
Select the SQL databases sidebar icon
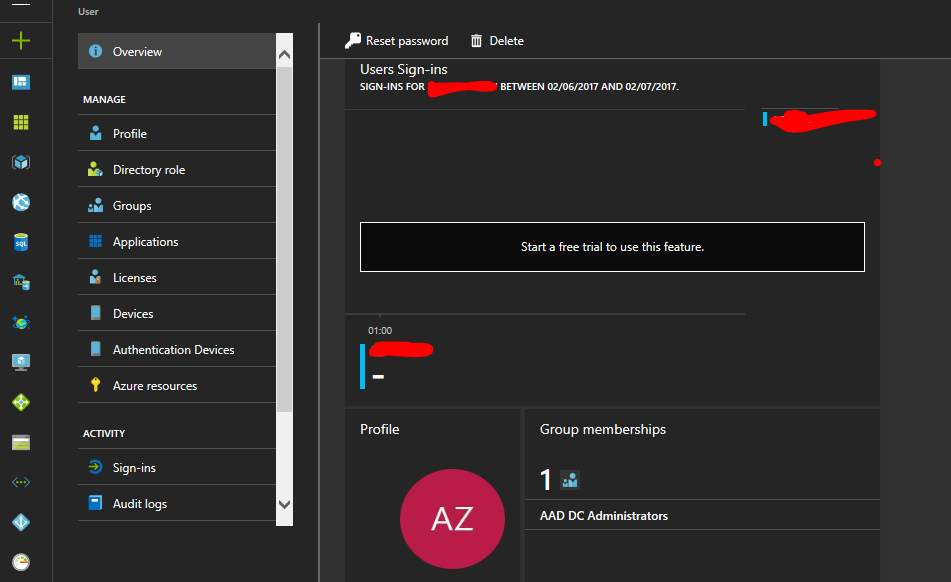[x=21, y=242]
